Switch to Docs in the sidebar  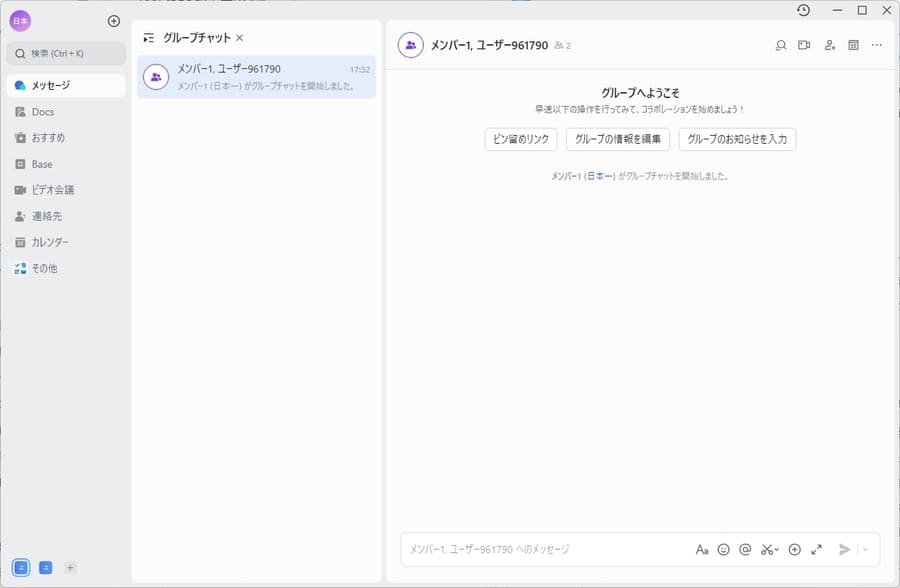coord(40,111)
